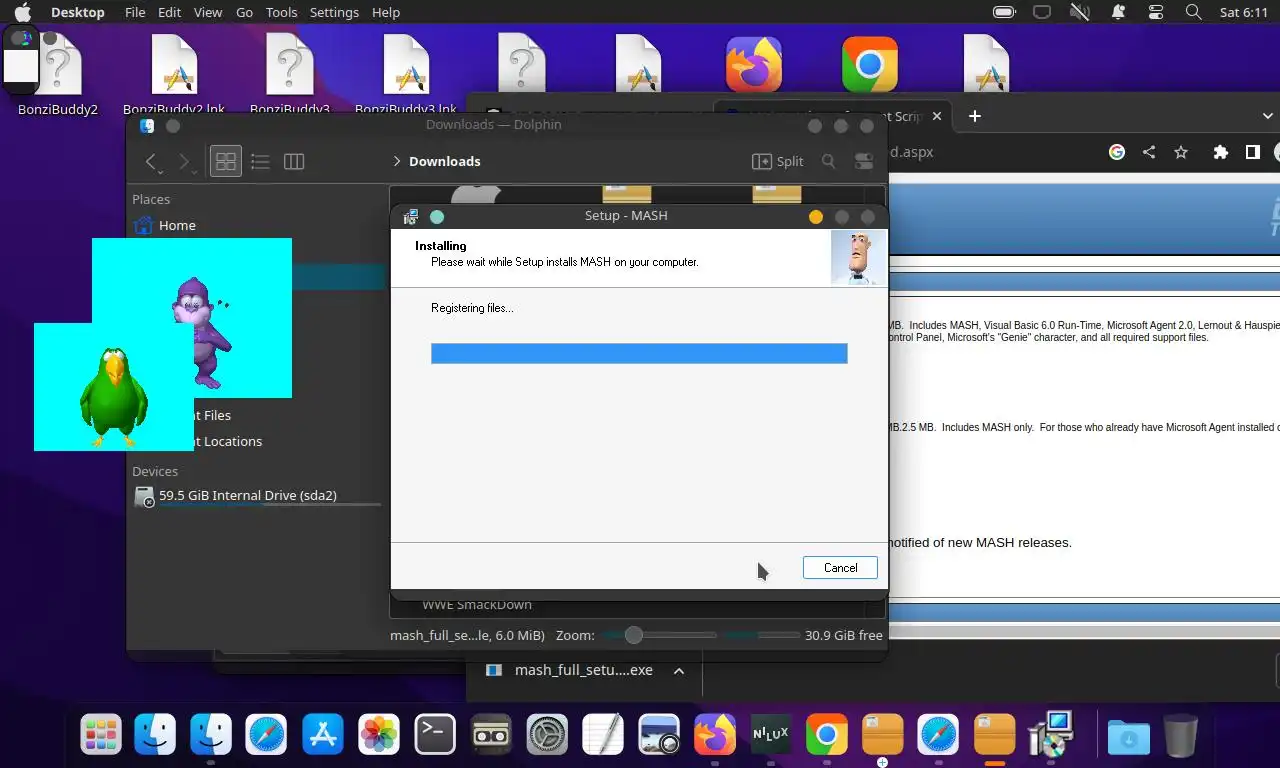
Task: Open the Go menu
Action: (x=244, y=12)
